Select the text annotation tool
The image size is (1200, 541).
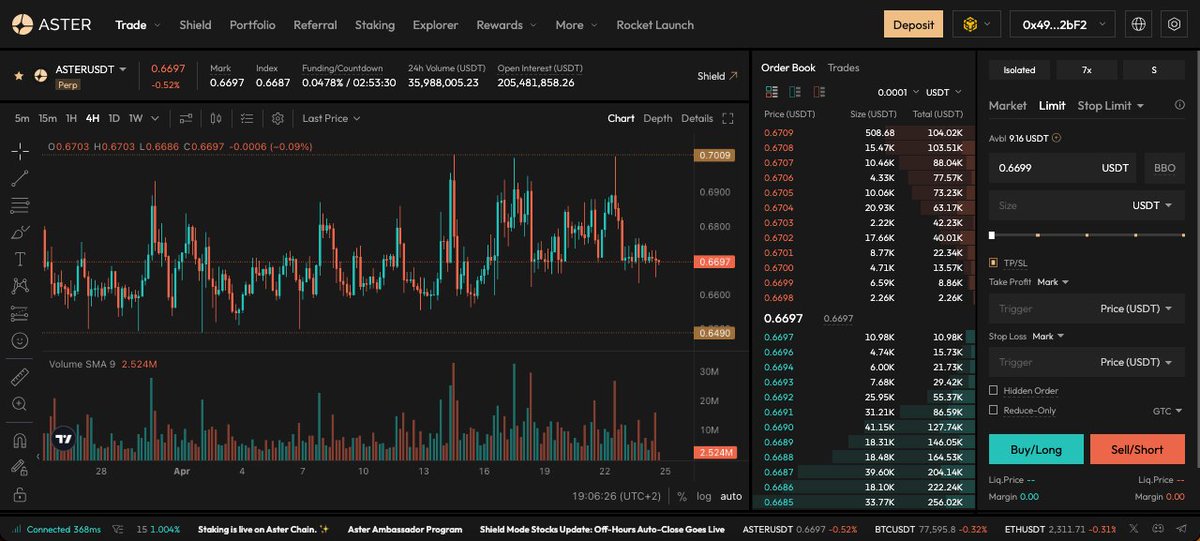click(20, 259)
